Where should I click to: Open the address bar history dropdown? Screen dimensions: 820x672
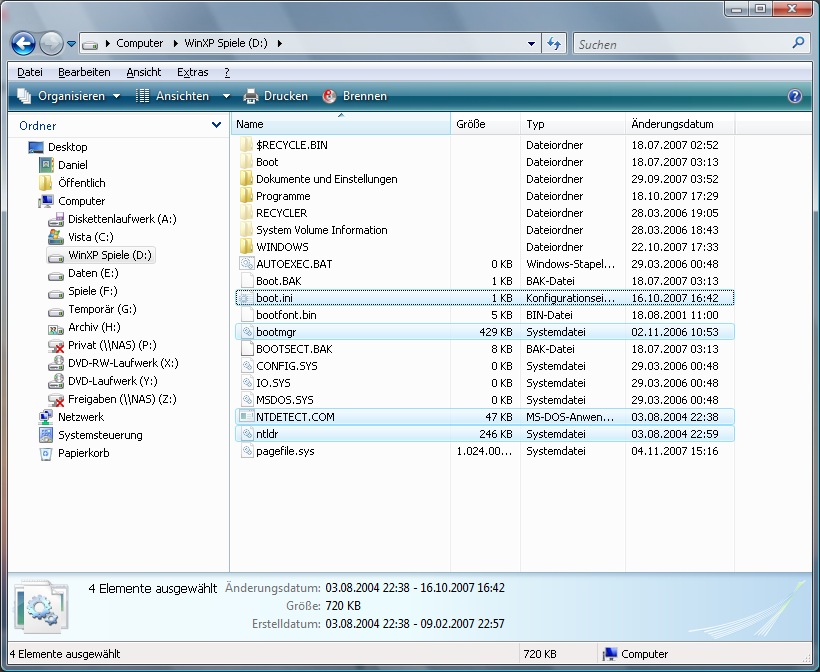(x=531, y=44)
